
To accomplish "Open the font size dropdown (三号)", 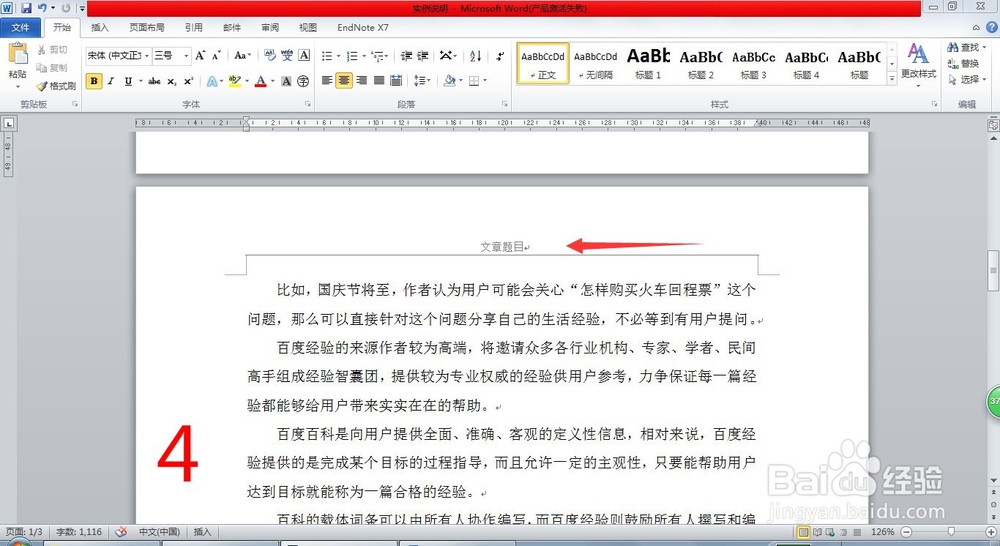I will [x=186, y=55].
